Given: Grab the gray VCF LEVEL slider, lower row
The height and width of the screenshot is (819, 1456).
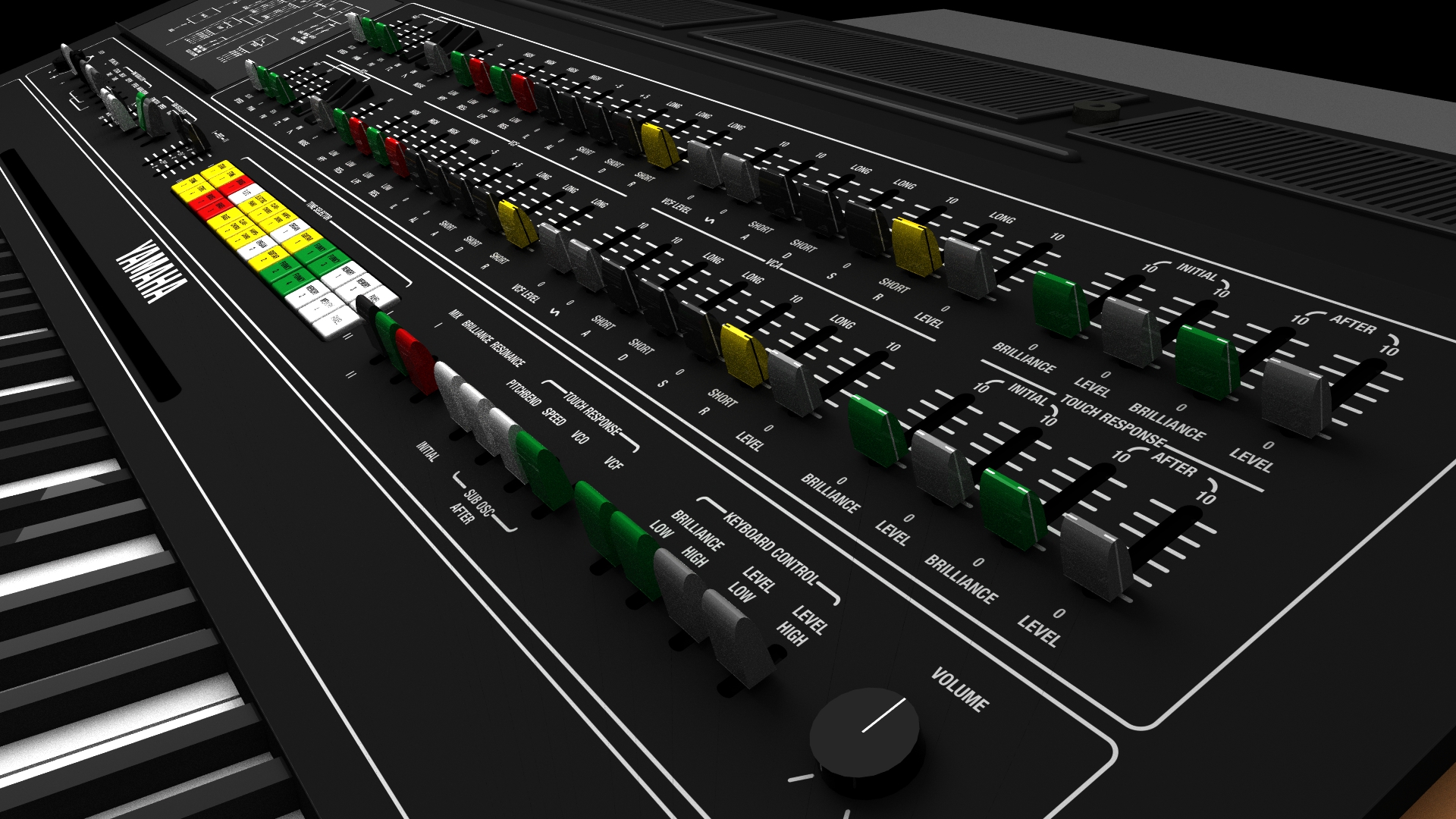Looking at the screenshot, I should pyautogui.click(x=555, y=247).
